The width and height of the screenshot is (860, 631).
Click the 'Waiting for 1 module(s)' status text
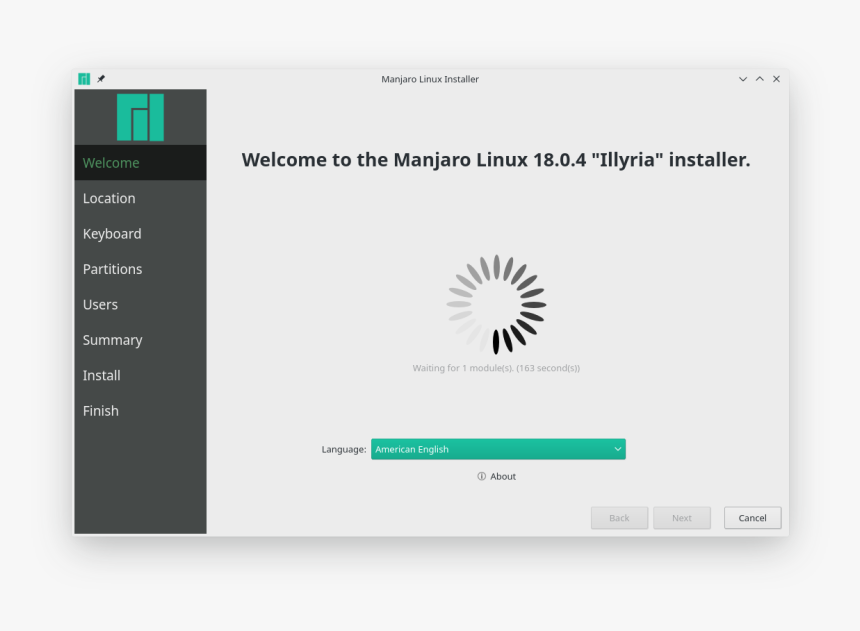[x=496, y=368]
